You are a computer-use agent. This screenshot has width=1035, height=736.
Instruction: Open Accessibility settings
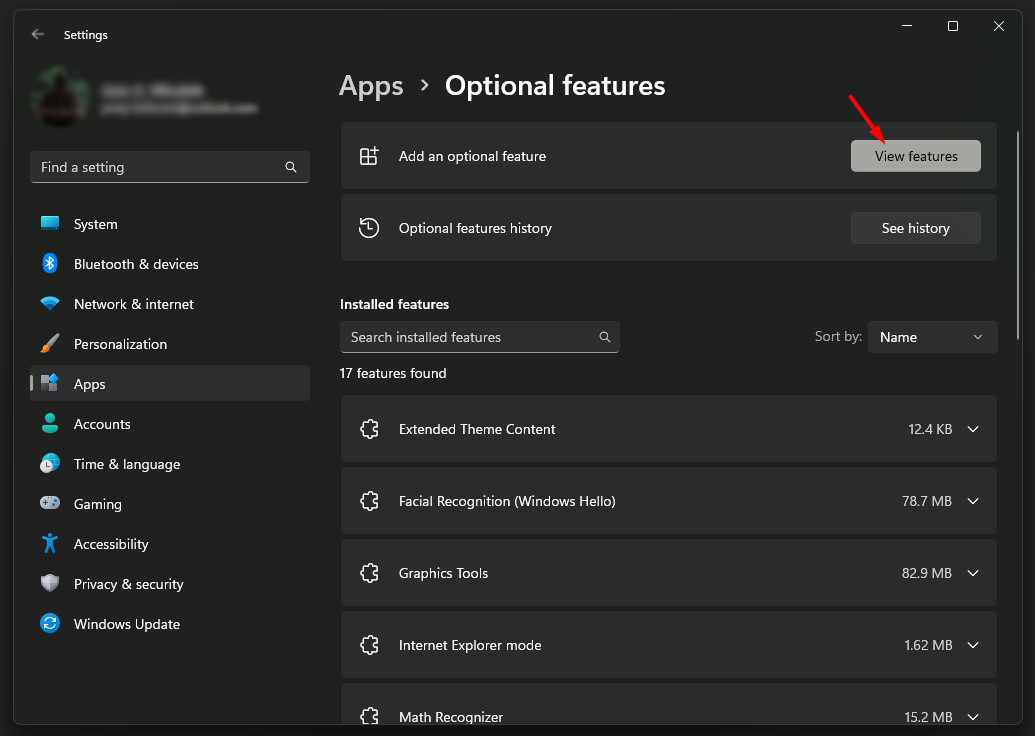[170, 544]
